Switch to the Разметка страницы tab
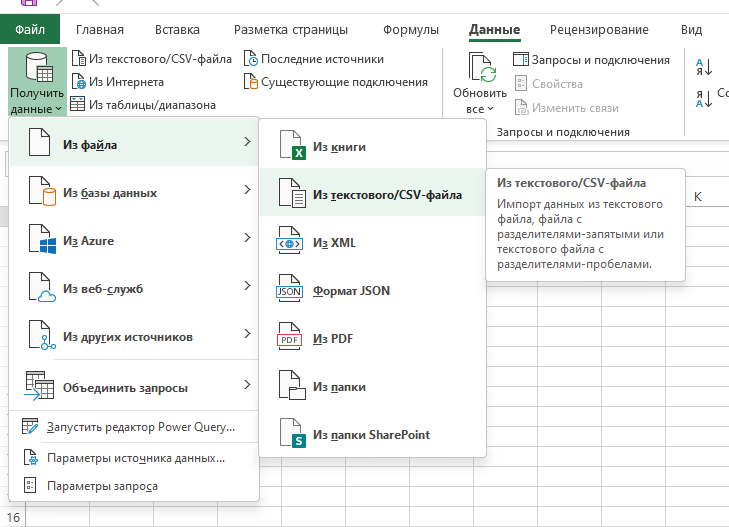 291,30
